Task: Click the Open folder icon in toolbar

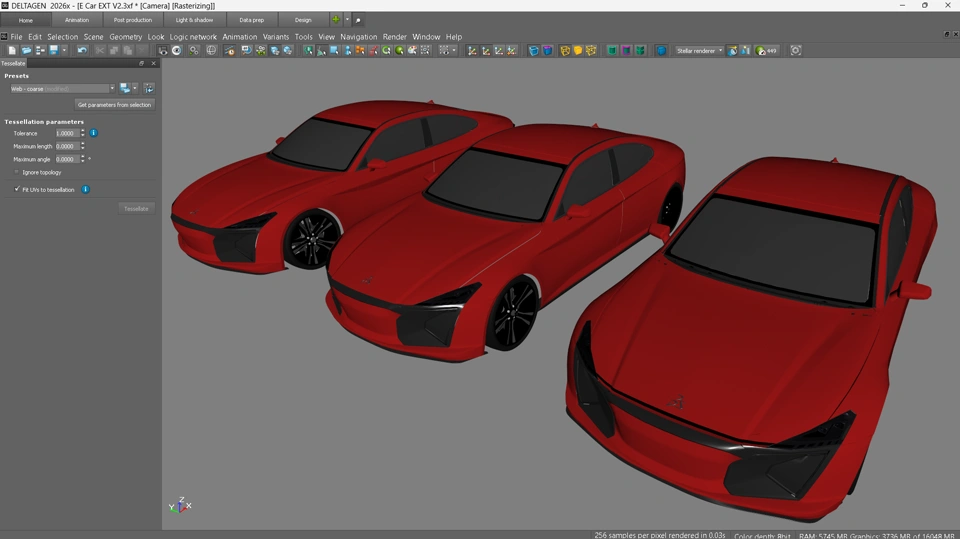Action: pos(26,50)
